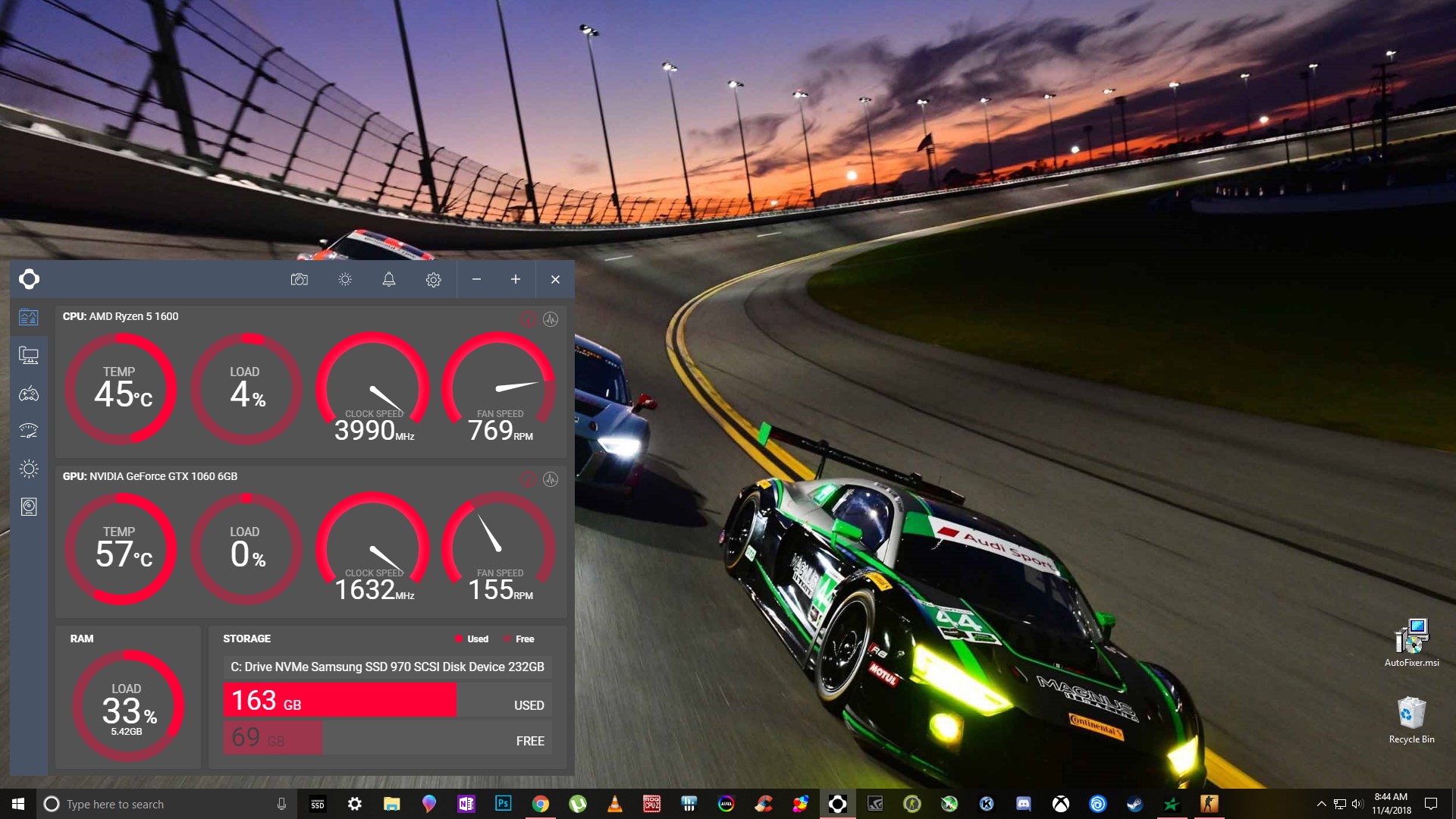Launch VLC media player from taskbar
This screenshot has width=1456, height=819.
[x=615, y=804]
